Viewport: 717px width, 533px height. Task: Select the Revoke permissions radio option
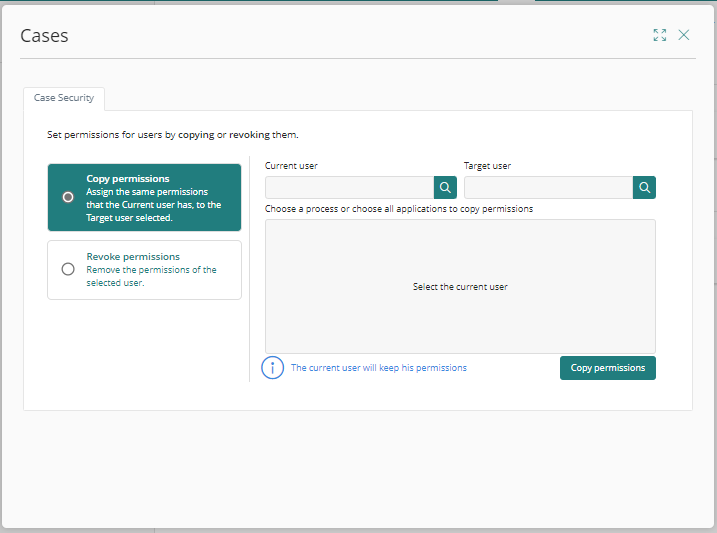click(x=68, y=269)
